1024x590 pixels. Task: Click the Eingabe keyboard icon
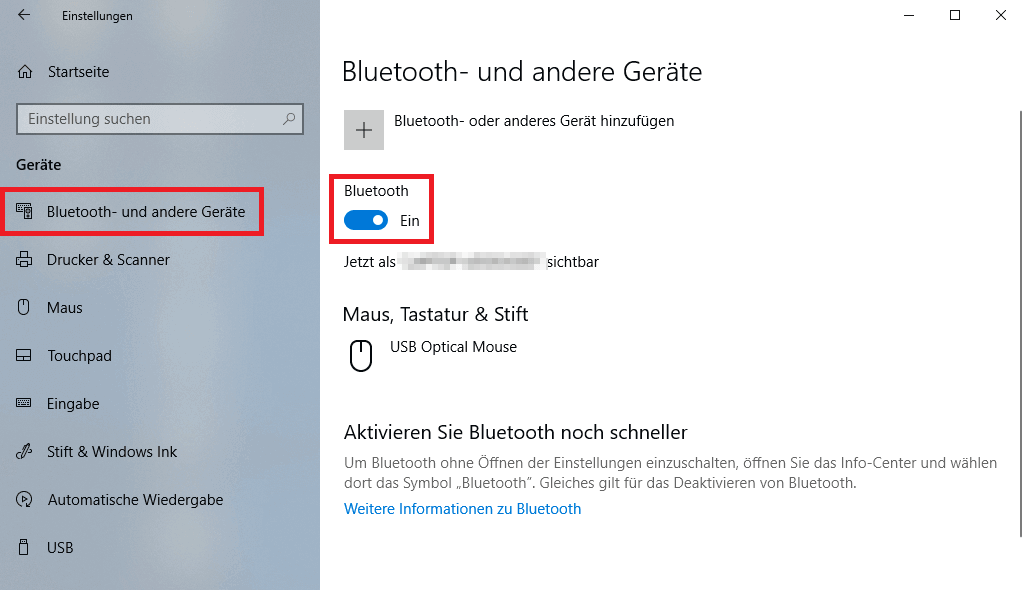point(22,404)
